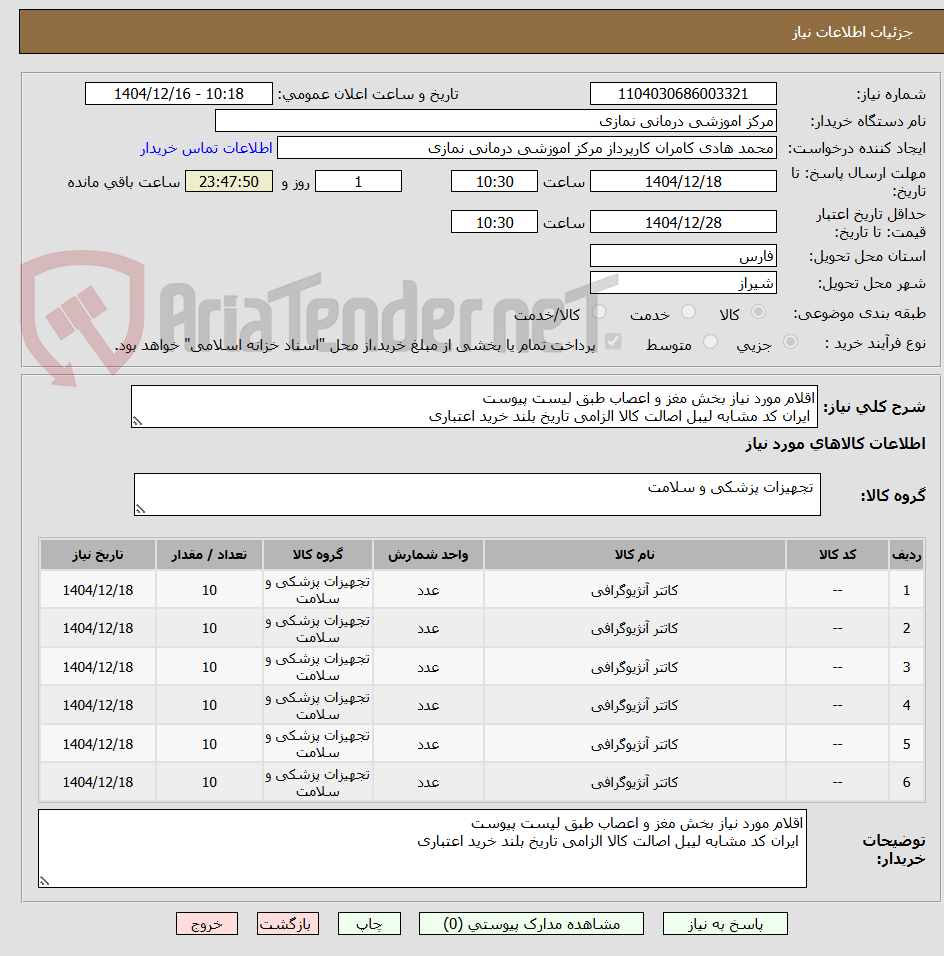This screenshot has height=956, width=944.
Task: Click the price validity time 10:30 field
Action: pyautogui.click(x=495, y=222)
